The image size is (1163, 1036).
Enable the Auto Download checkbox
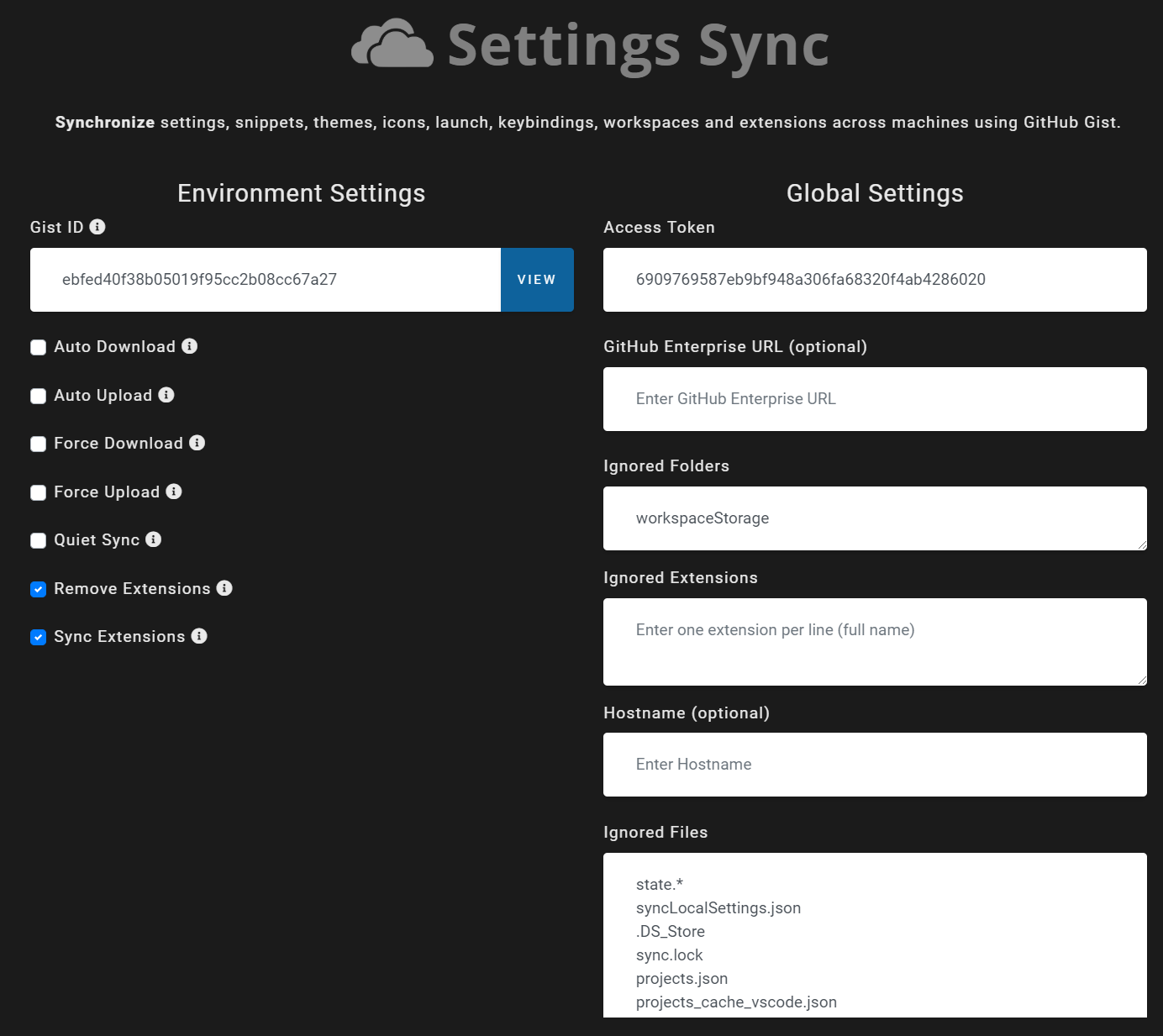(x=38, y=346)
